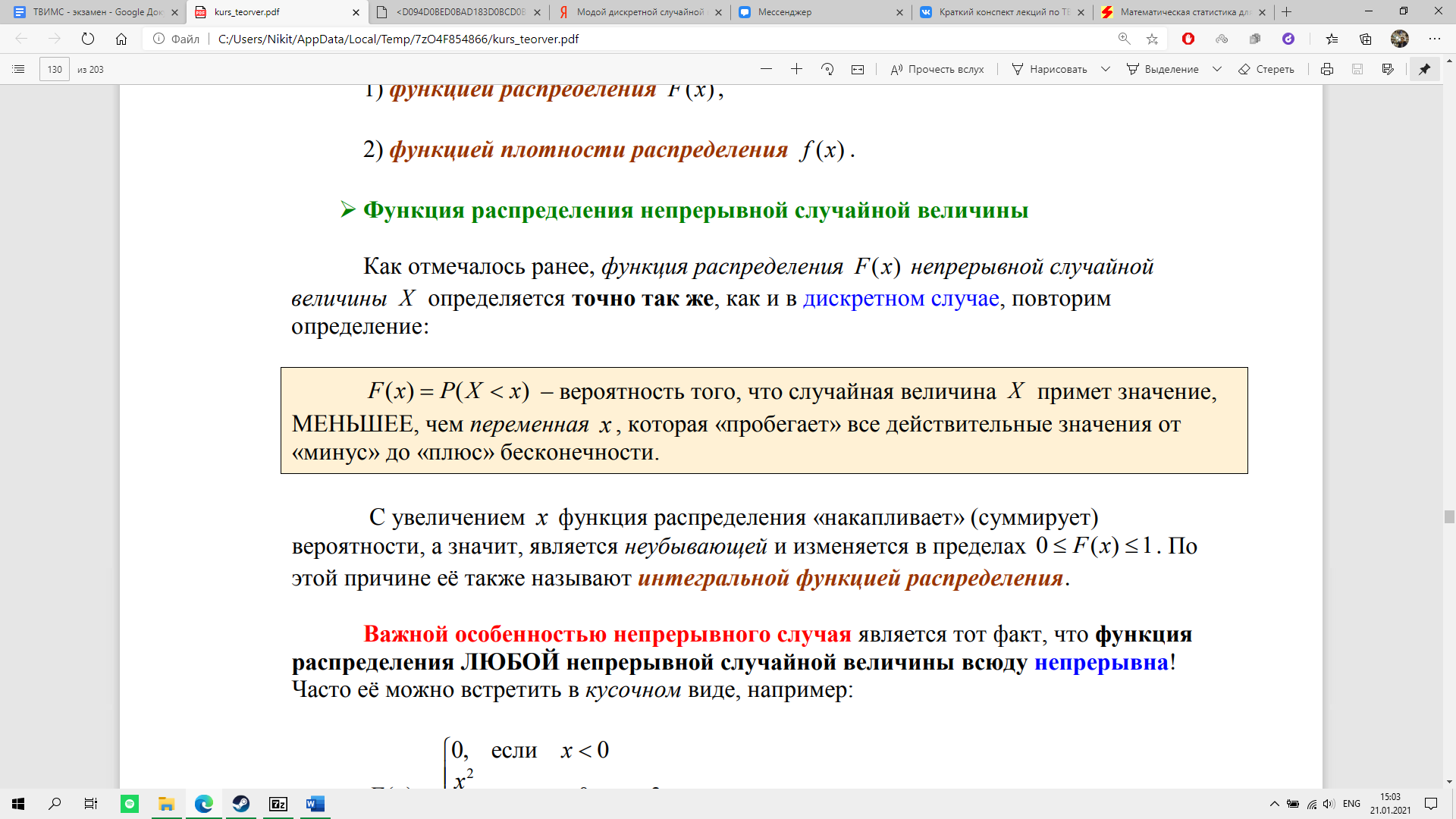Go back to the previous page
Viewport: 1456px width, 819px height.
tap(21, 39)
